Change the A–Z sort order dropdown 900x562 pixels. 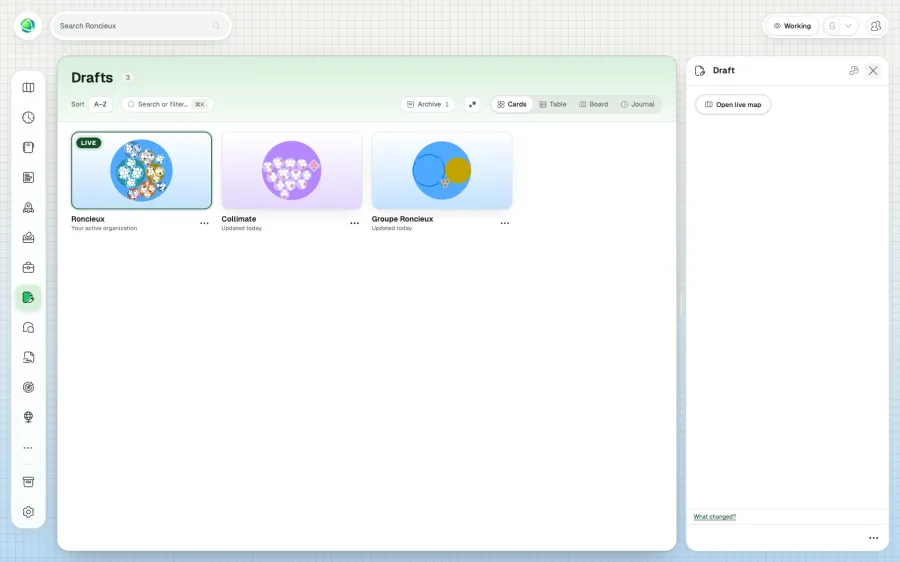pyautogui.click(x=100, y=104)
